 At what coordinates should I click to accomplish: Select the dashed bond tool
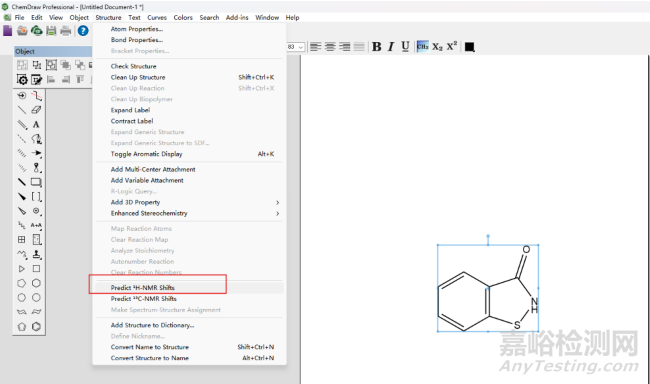click(x=22, y=139)
